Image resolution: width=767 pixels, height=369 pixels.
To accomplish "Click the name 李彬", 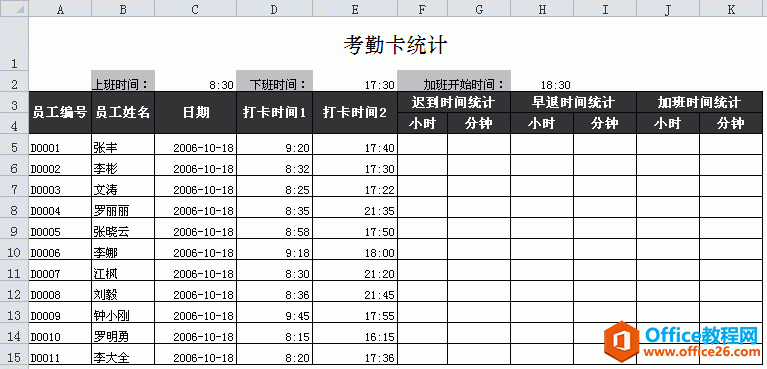I will pyautogui.click(x=123, y=165).
